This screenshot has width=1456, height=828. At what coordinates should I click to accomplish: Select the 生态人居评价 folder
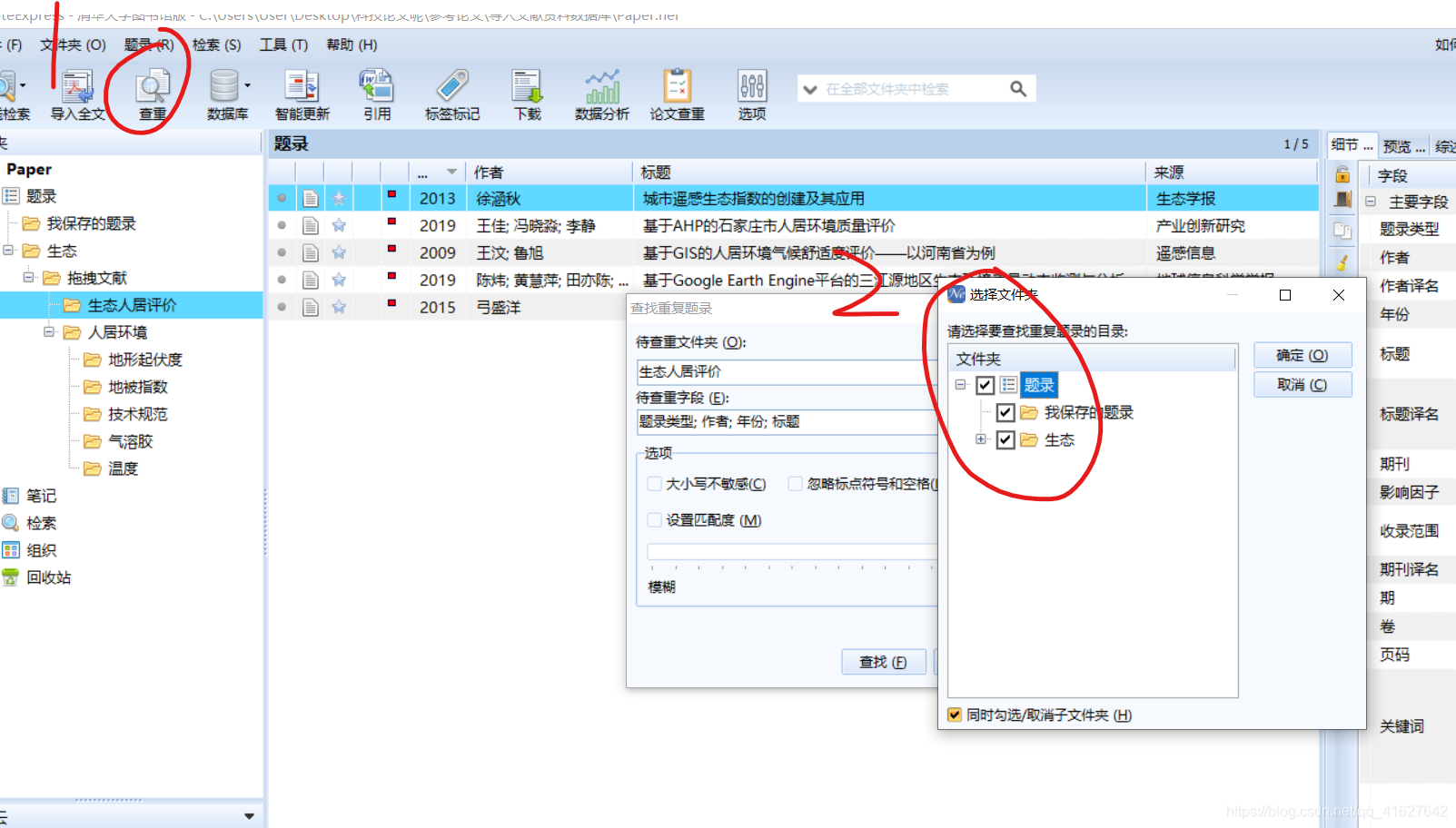pyautogui.click(x=120, y=305)
